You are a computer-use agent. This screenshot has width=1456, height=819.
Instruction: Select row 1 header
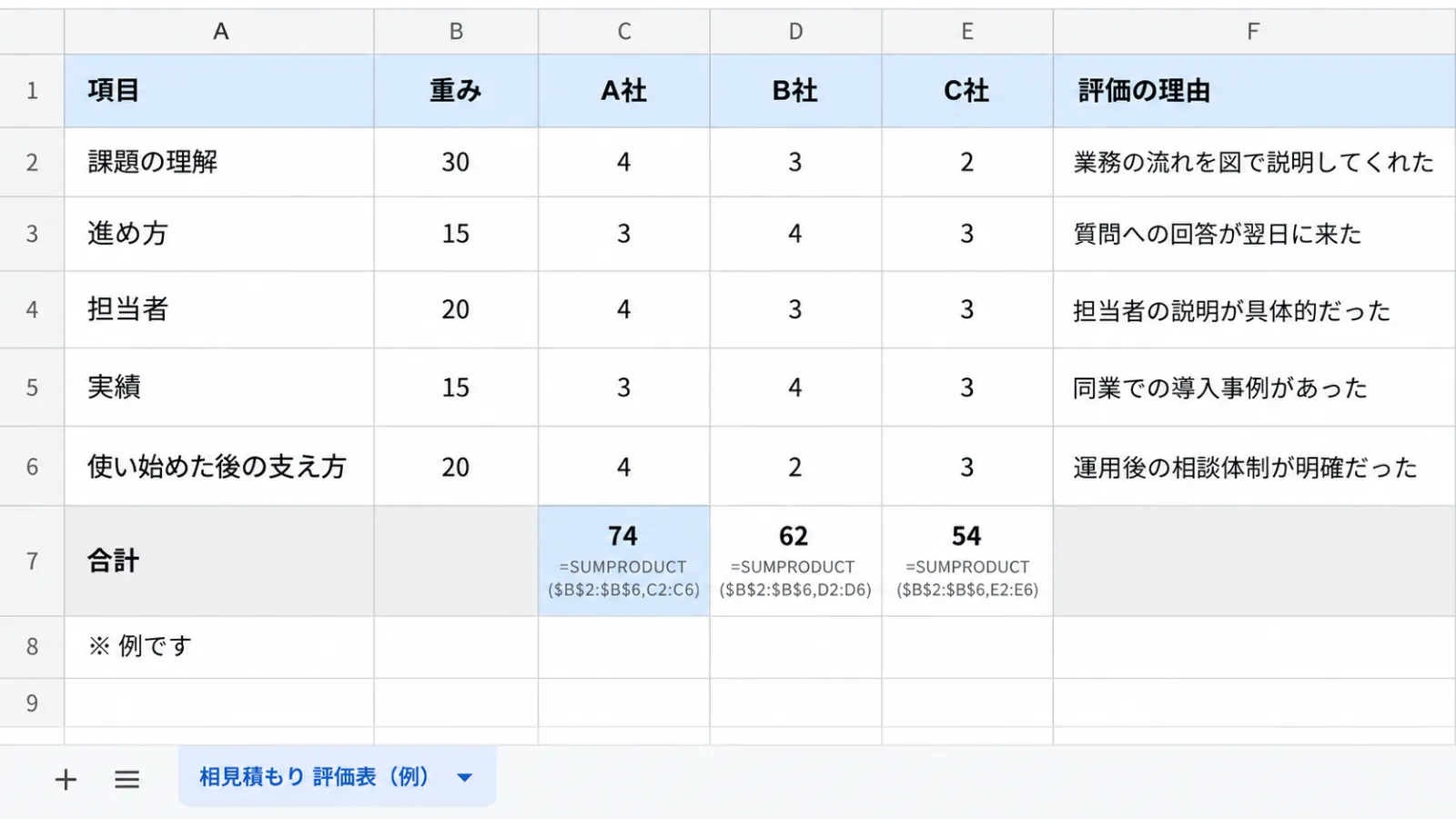pos(32,91)
